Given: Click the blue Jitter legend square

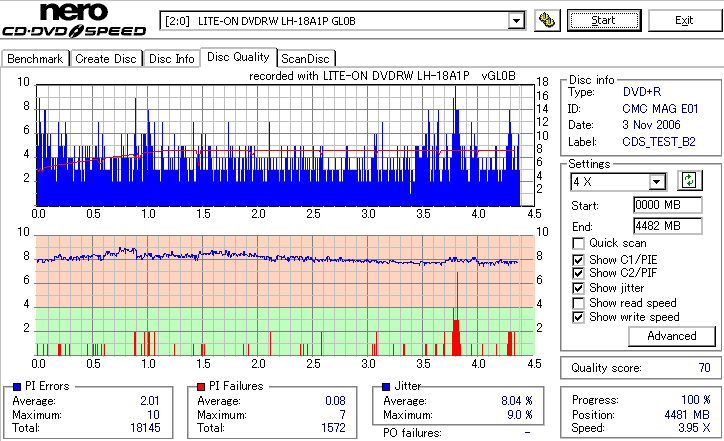Looking at the screenshot, I should tap(386, 387).
